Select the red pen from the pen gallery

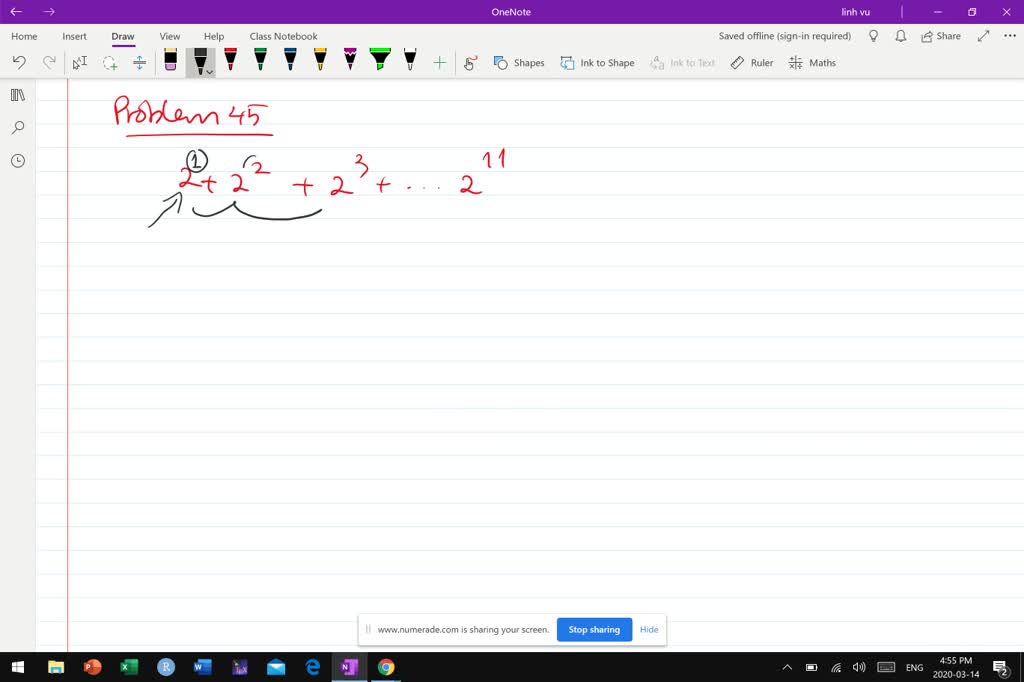pyautogui.click(x=229, y=60)
